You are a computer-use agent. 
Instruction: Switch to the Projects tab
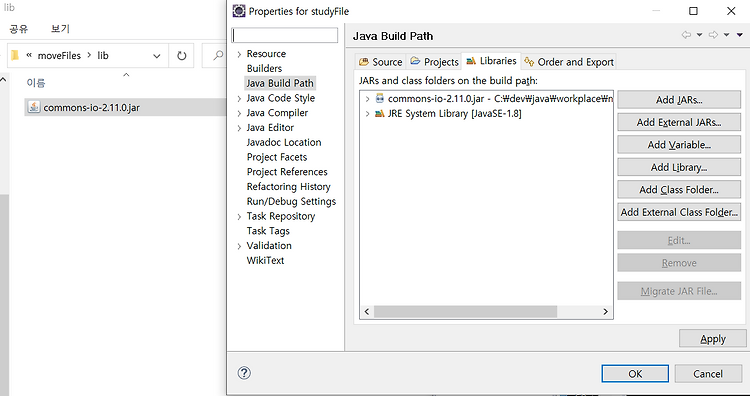pyautogui.click(x=435, y=62)
